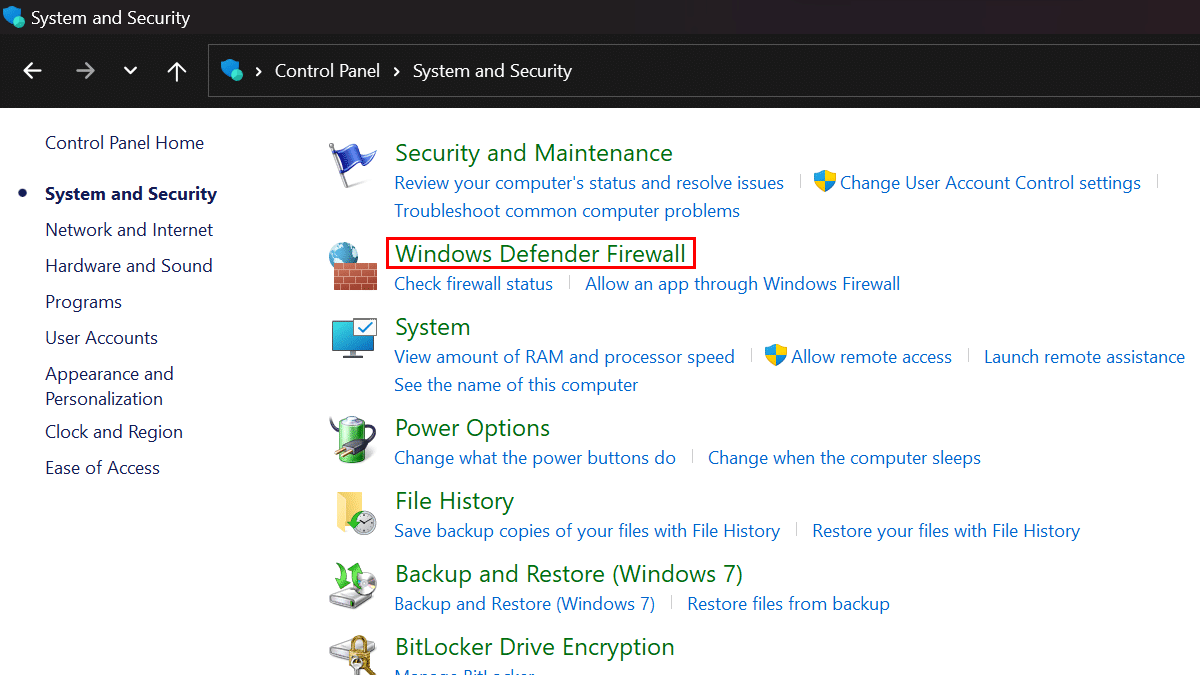Screen dimensions: 1200x675
Task: Click title bar System and Security shield icon
Action: [14, 17]
